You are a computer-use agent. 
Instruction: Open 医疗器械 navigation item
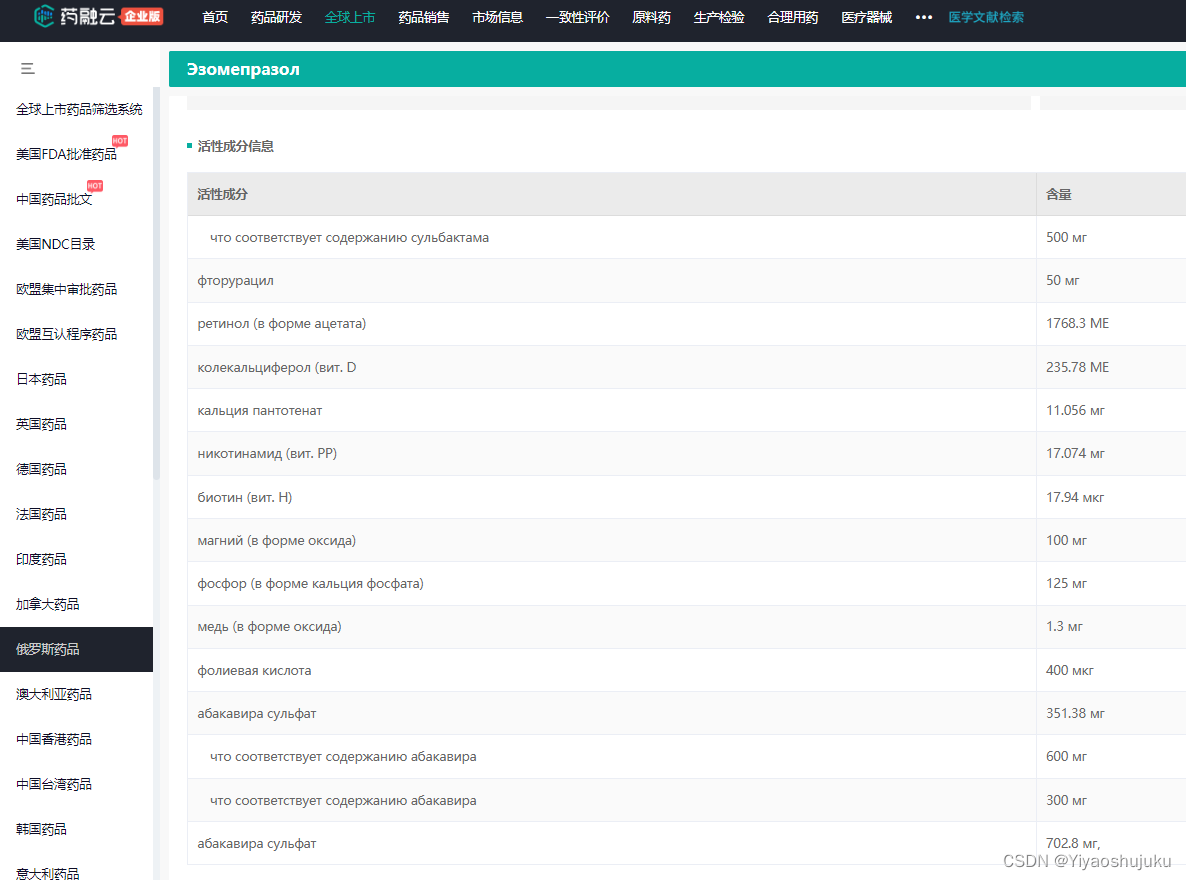866,17
